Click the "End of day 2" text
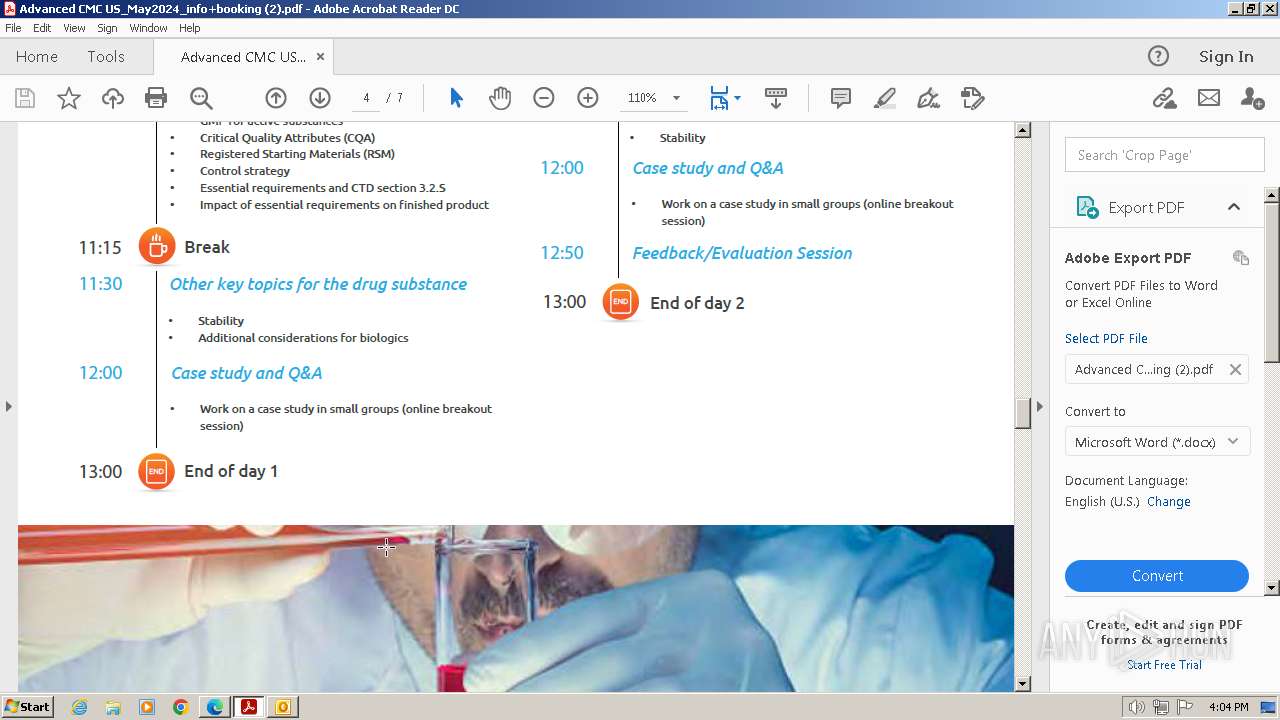Viewport: 1280px width, 720px height. click(697, 303)
